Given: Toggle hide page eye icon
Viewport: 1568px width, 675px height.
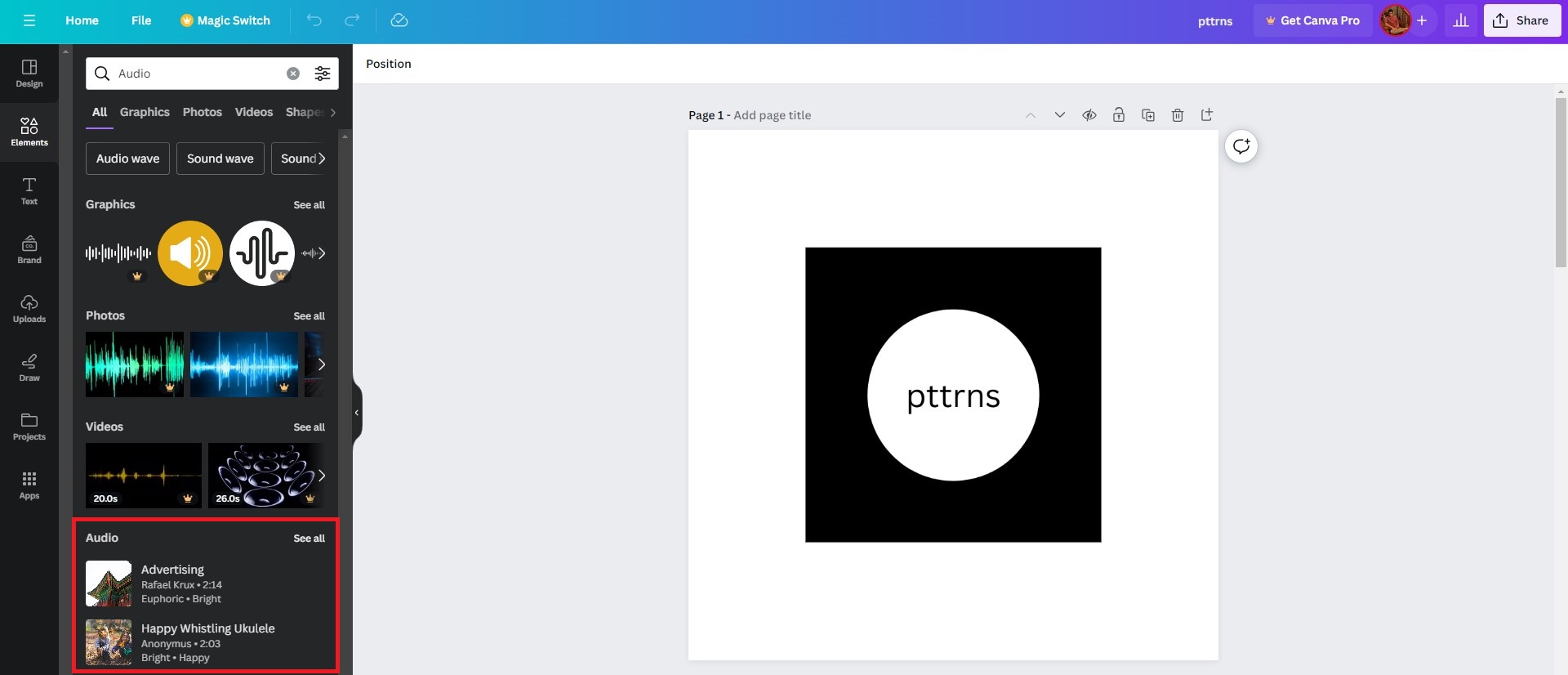Looking at the screenshot, I should (1089, 115).
